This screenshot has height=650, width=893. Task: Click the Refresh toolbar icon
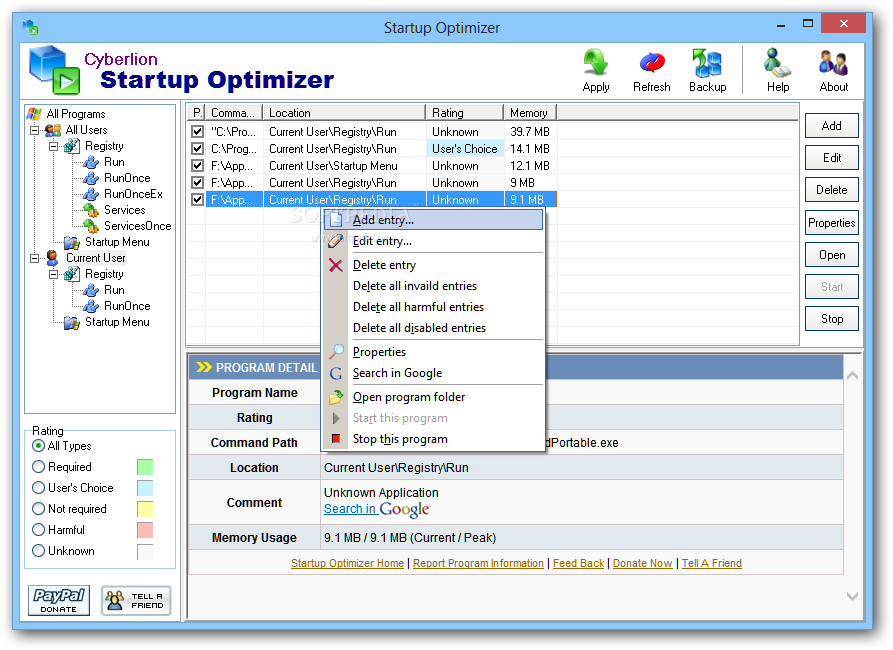tap(652, 63)
